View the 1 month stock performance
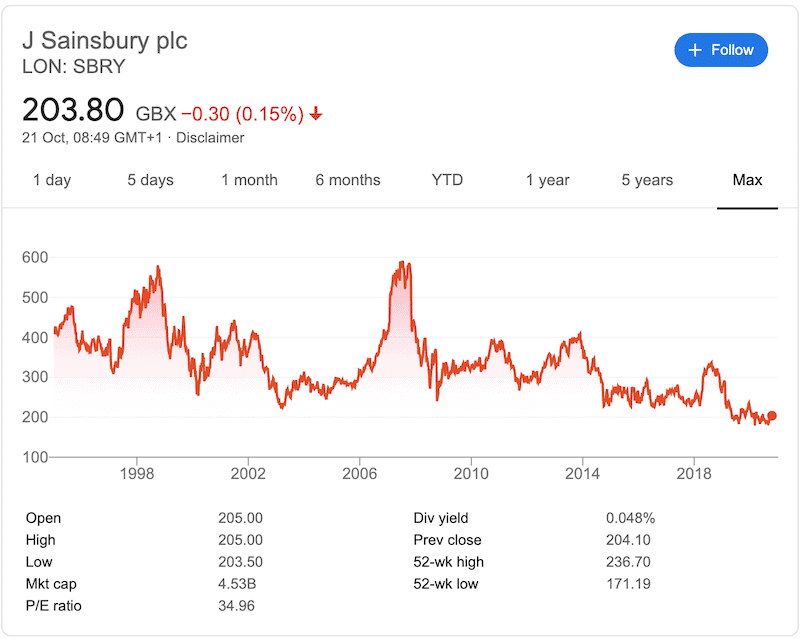 pos(249,180)
